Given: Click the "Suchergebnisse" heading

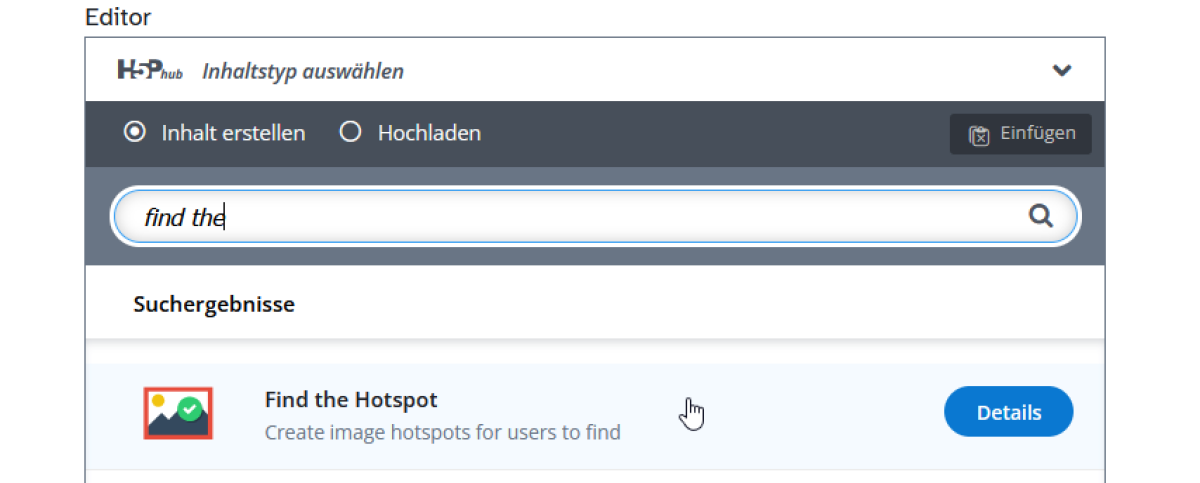Looking at the screenshot, I should tap(214, 304).
